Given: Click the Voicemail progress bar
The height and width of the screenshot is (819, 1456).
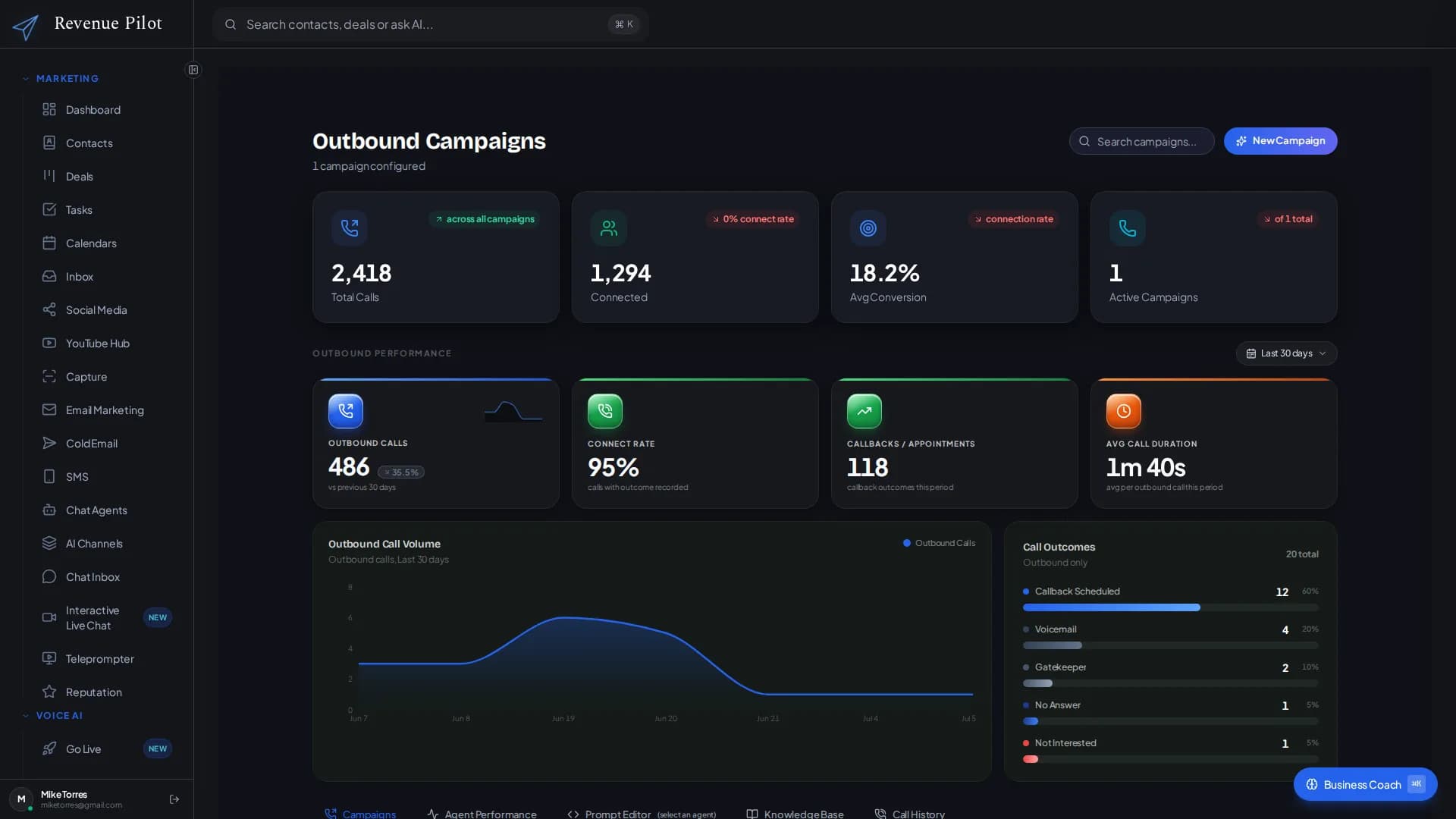Looking at the screenshot, I should coord(1171,645).
